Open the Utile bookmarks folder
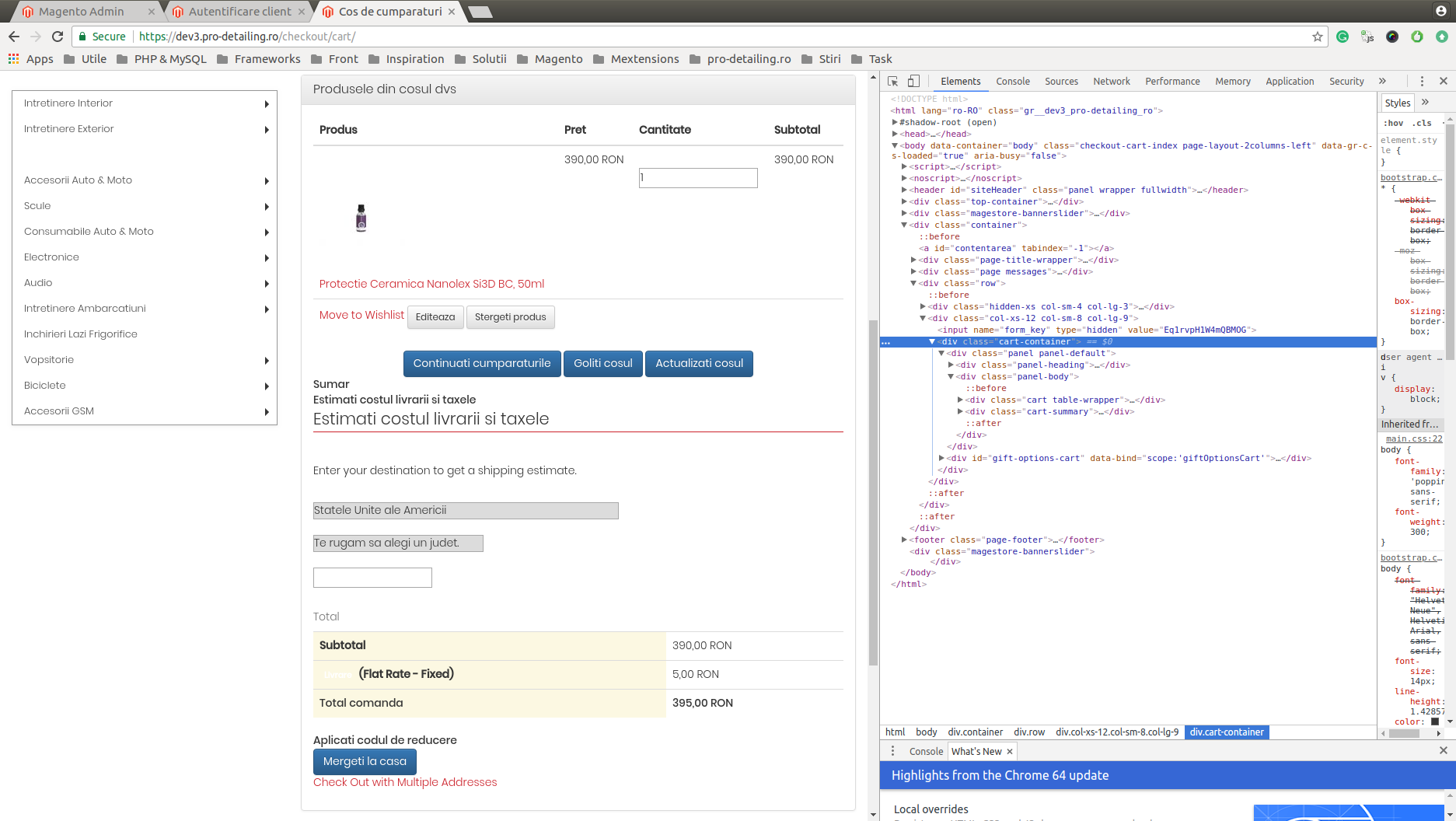This screenshot has height=821, width=1456. (x=86, y=59)
